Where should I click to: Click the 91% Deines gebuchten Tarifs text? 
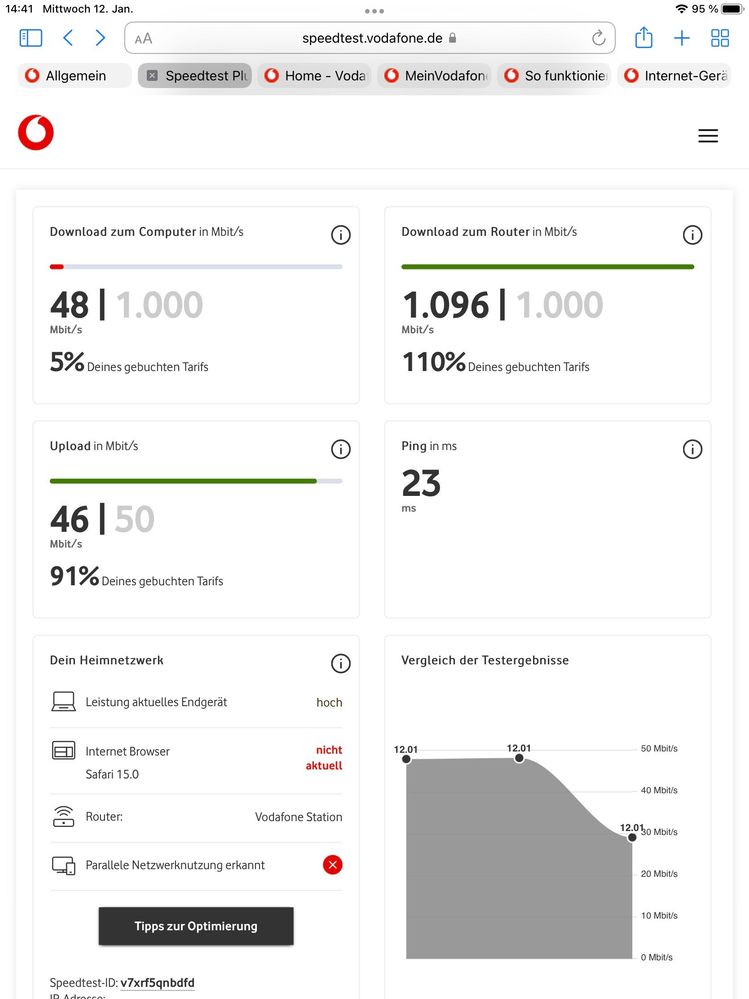pos(136,577)
